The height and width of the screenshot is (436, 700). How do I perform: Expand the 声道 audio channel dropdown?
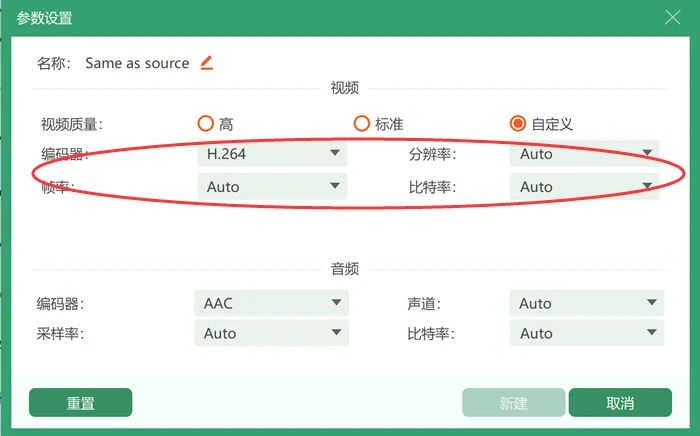pyautogui.click(x=587, y=303)
